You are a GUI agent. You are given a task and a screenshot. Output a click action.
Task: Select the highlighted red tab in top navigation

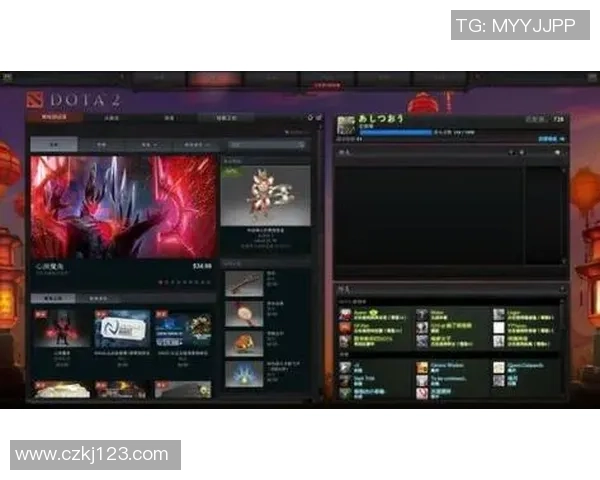(x=214, y=78)
